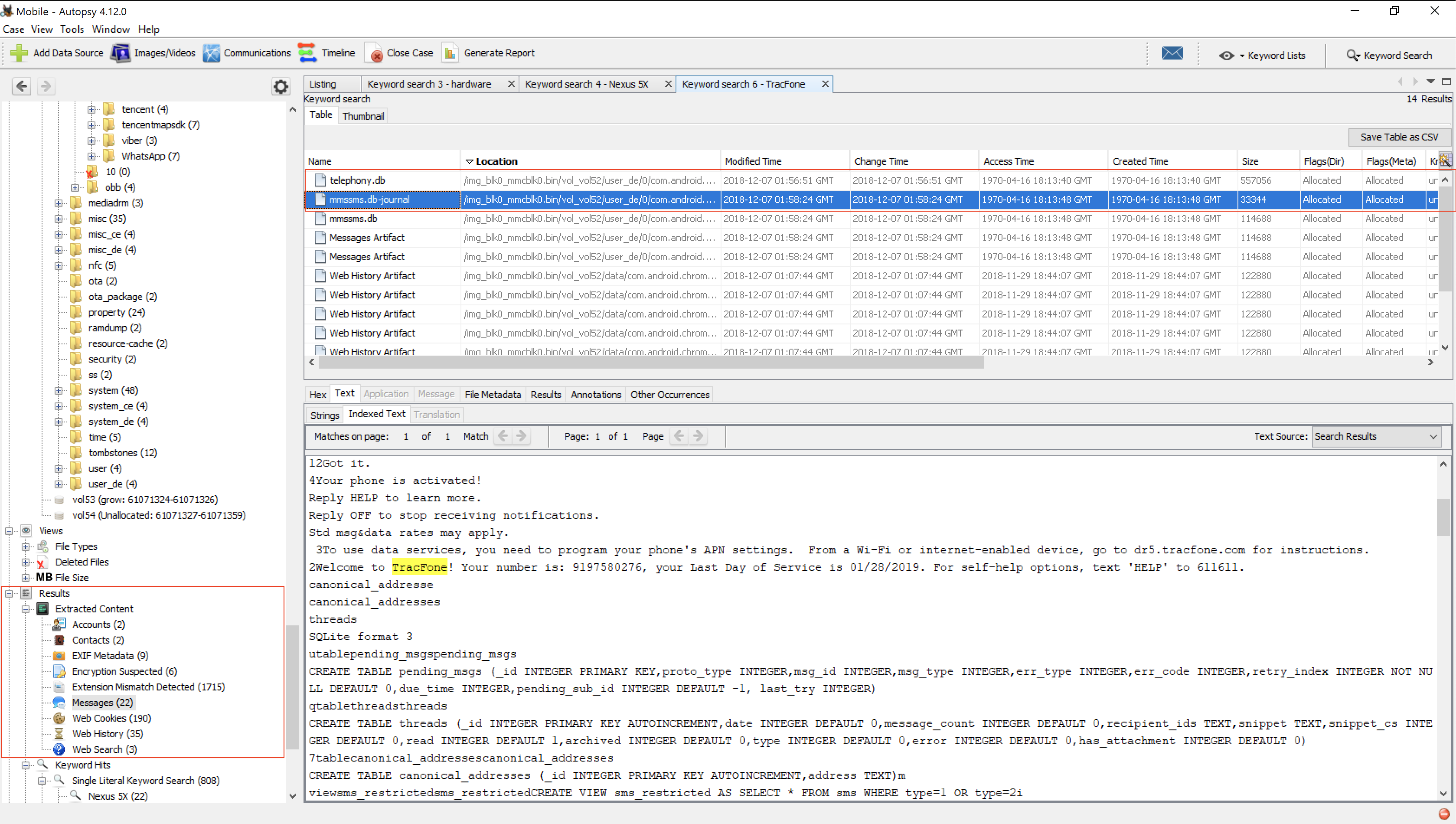This screenshot has width=1456, height=824.
Task: Click the Deleted Files red X icon
Action: (x=41, y=563)
